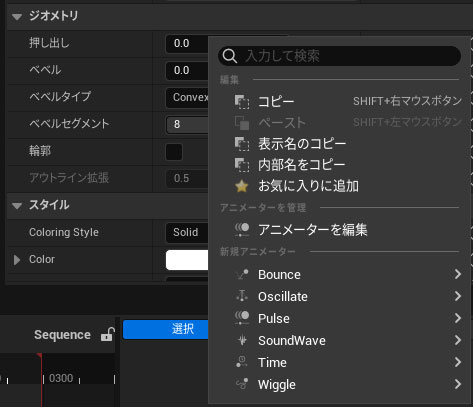Focus the 入力して検索 search field

click(339, 56)
